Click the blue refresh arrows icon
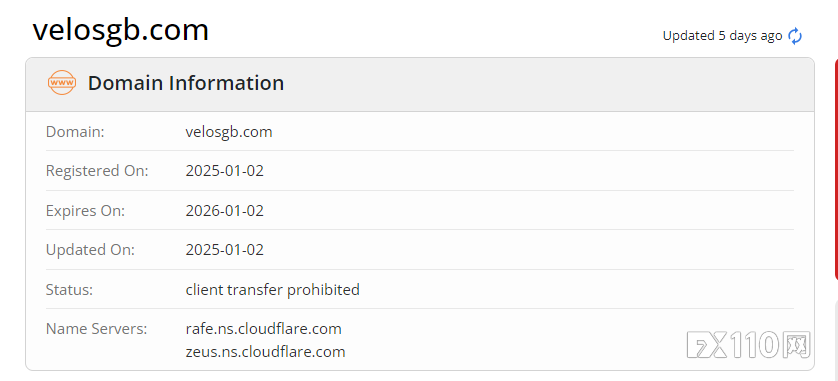 (x=795, y=36)
